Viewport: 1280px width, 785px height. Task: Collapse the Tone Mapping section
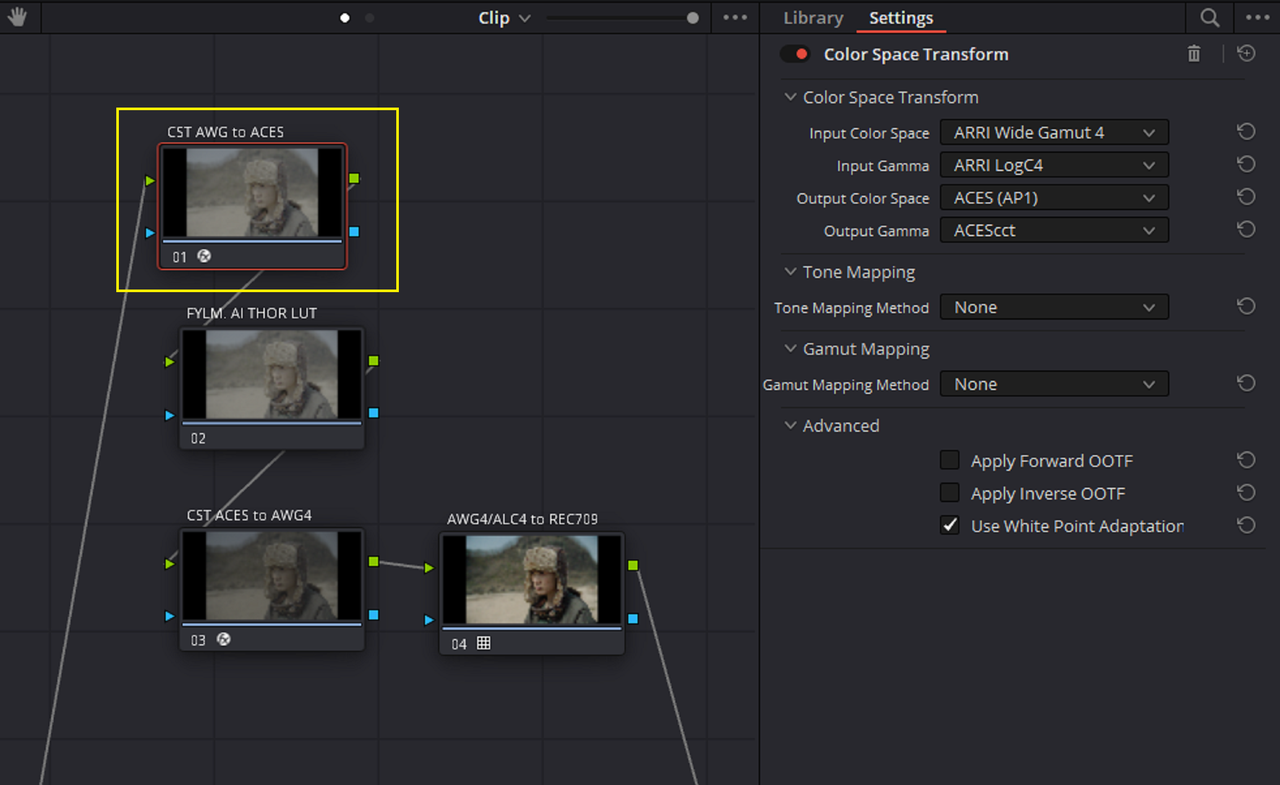tap(791, 272)
